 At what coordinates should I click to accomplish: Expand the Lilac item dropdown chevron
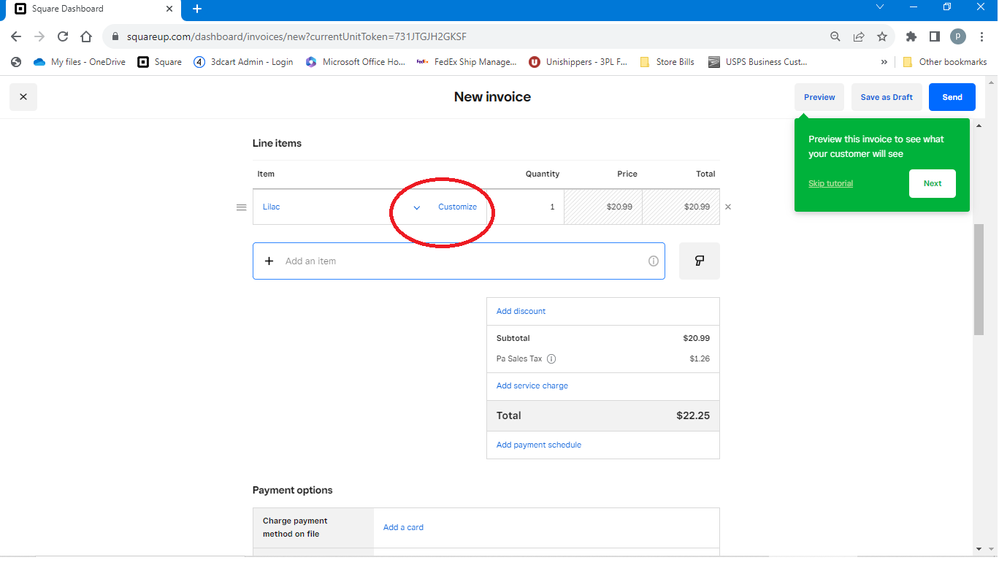417,207
